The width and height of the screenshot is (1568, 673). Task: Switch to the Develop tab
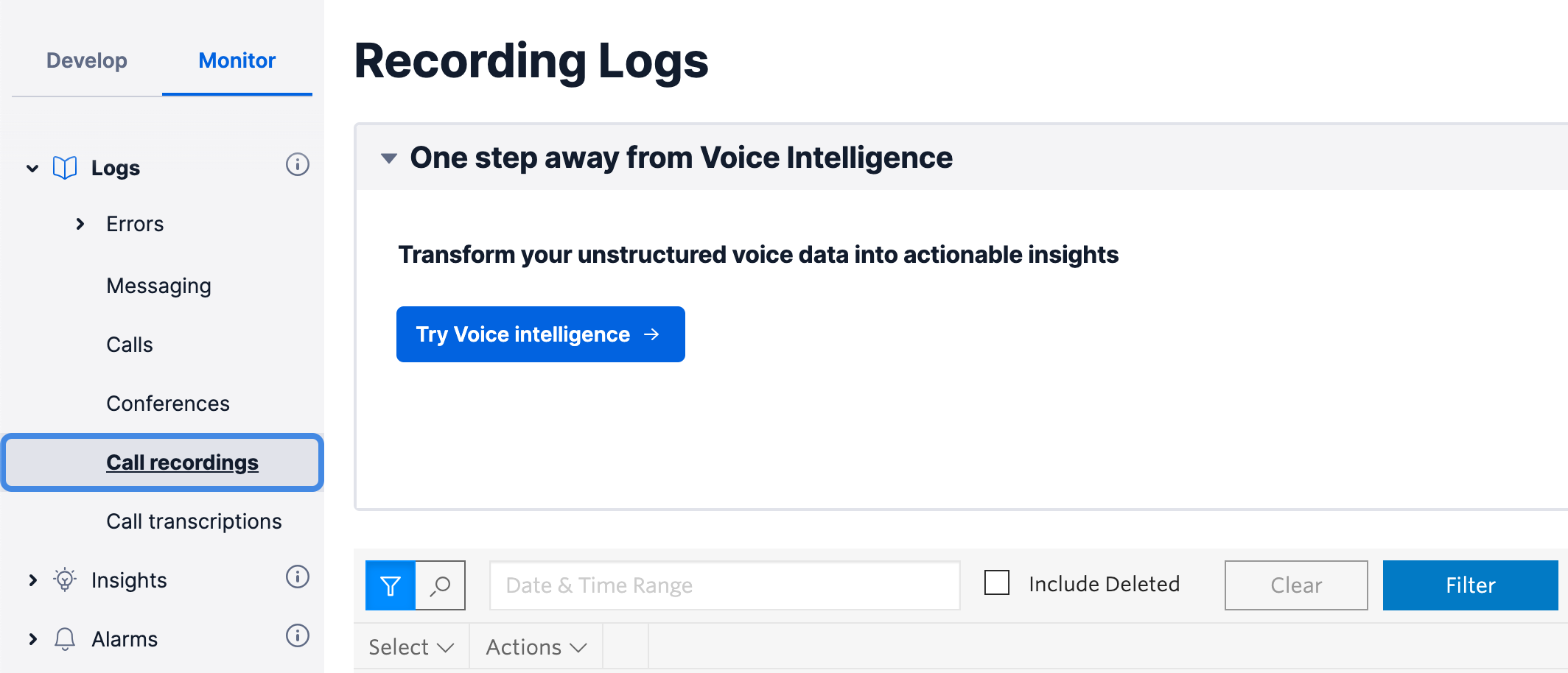(87, 60)
